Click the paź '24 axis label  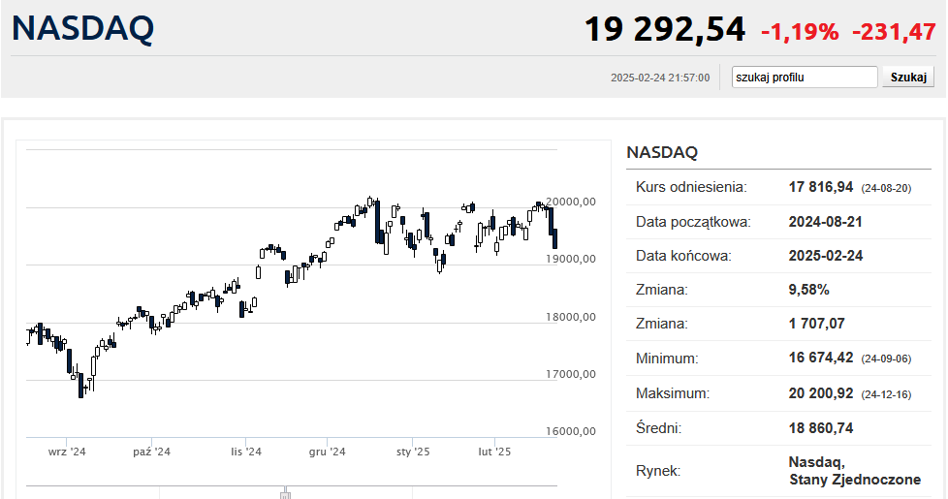(151, 452)
